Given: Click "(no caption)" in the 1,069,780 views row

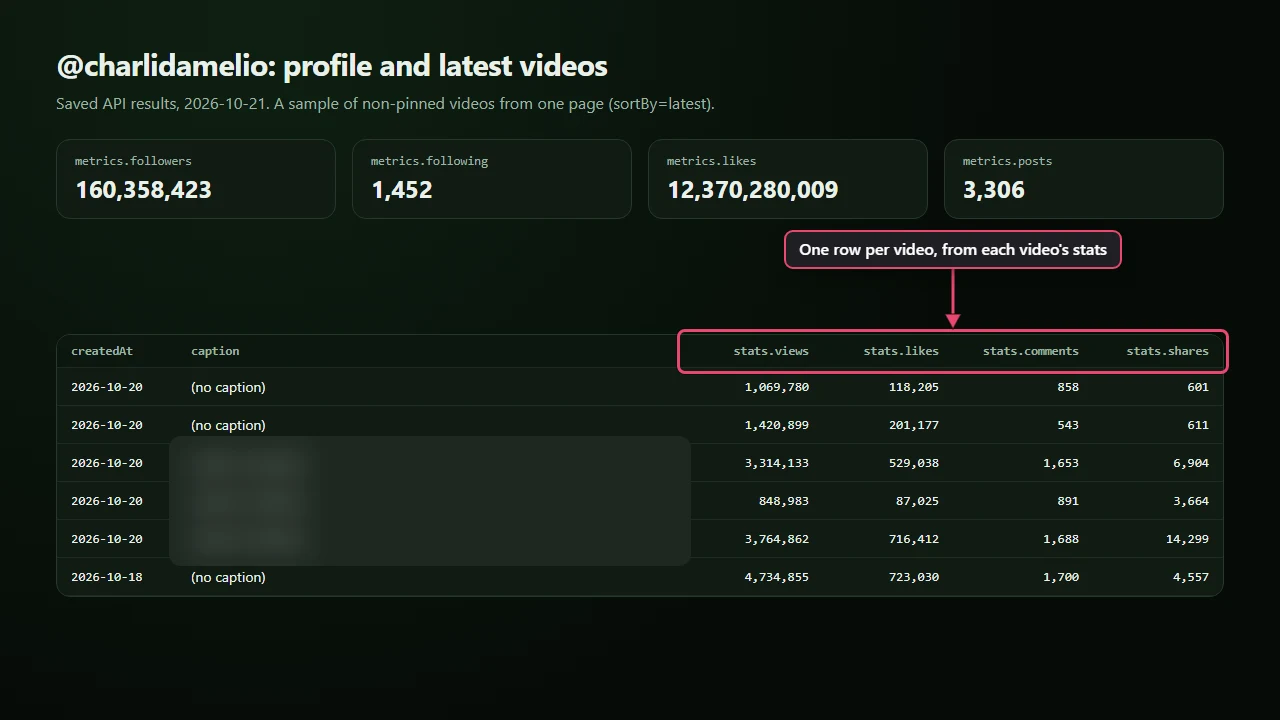Looking at the screenshot, I should [x=228, y=387].
